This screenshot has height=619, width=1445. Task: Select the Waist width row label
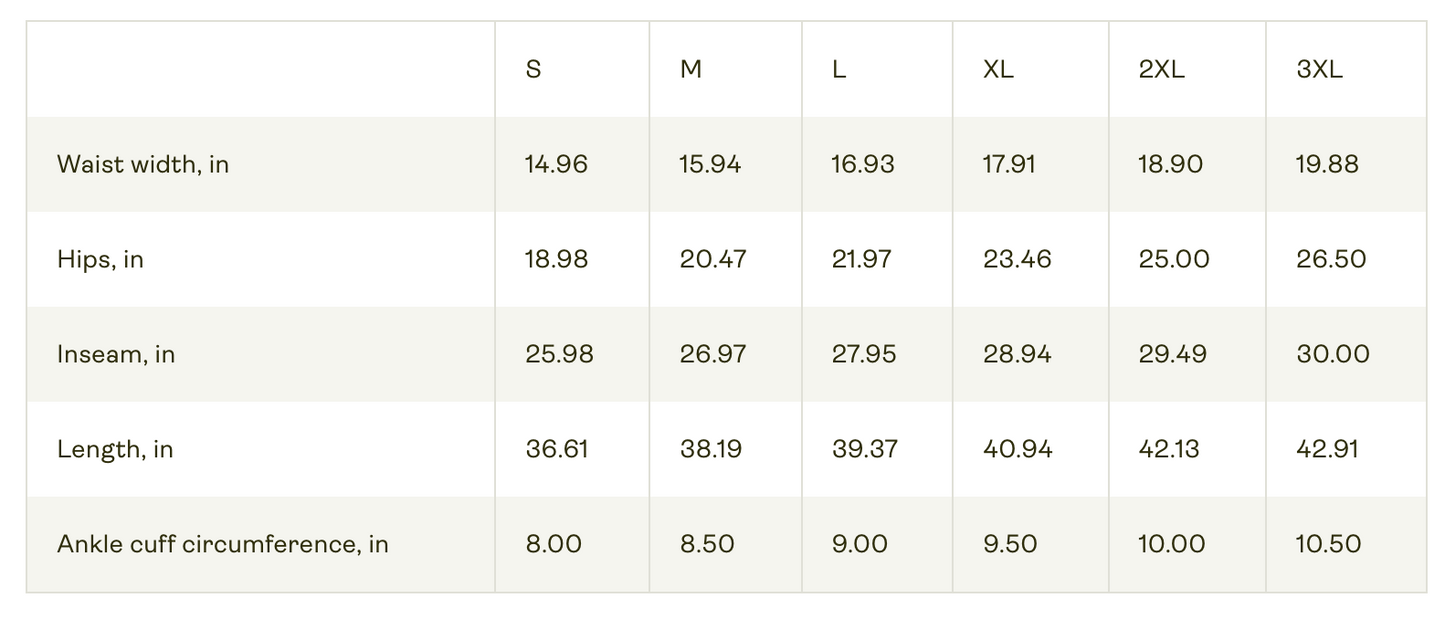point(143,164)
